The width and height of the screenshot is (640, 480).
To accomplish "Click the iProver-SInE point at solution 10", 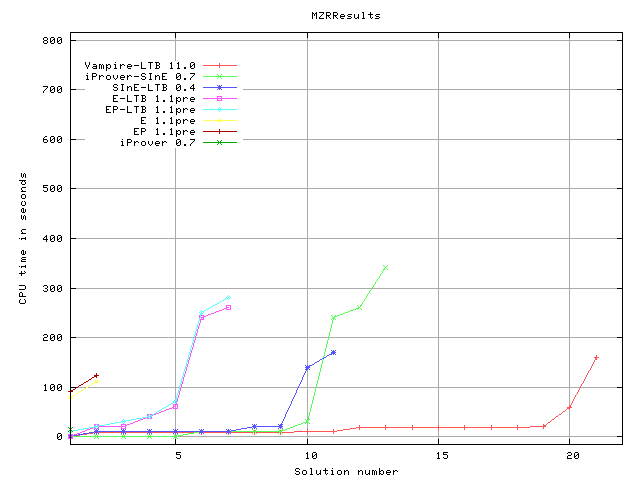I will click(x=307, y=421).
